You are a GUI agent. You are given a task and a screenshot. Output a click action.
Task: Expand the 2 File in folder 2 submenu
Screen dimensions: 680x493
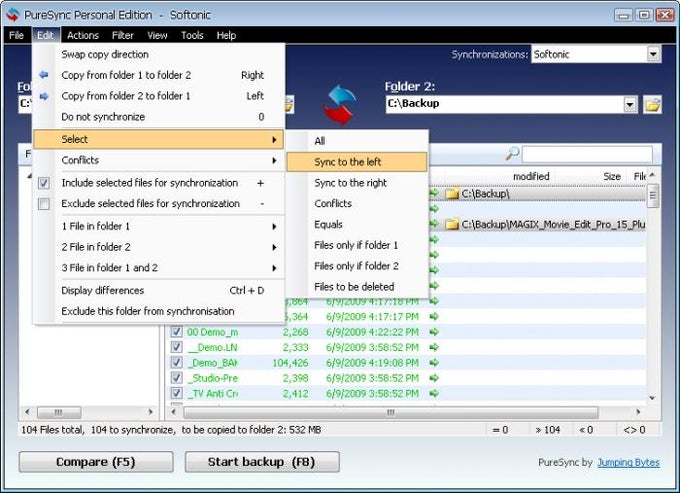tap(159, 247)
